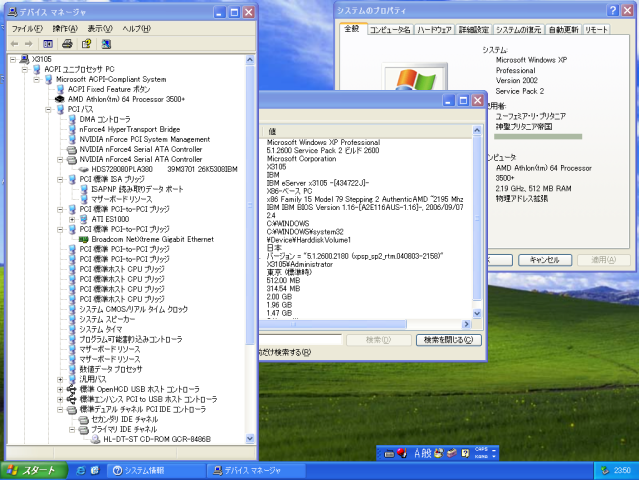This screenshot has height=480, width=639.
Task: Open the Help menu in Device Manager
Action: coord(137,29)
